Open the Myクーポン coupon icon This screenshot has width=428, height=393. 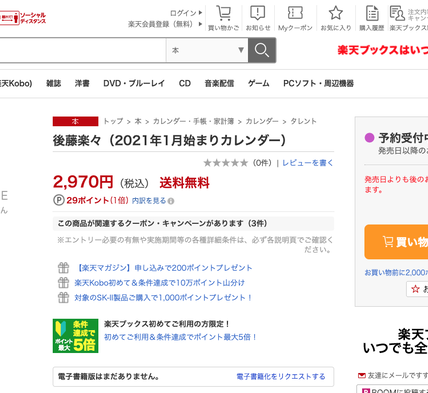click(x=295, y=13)
